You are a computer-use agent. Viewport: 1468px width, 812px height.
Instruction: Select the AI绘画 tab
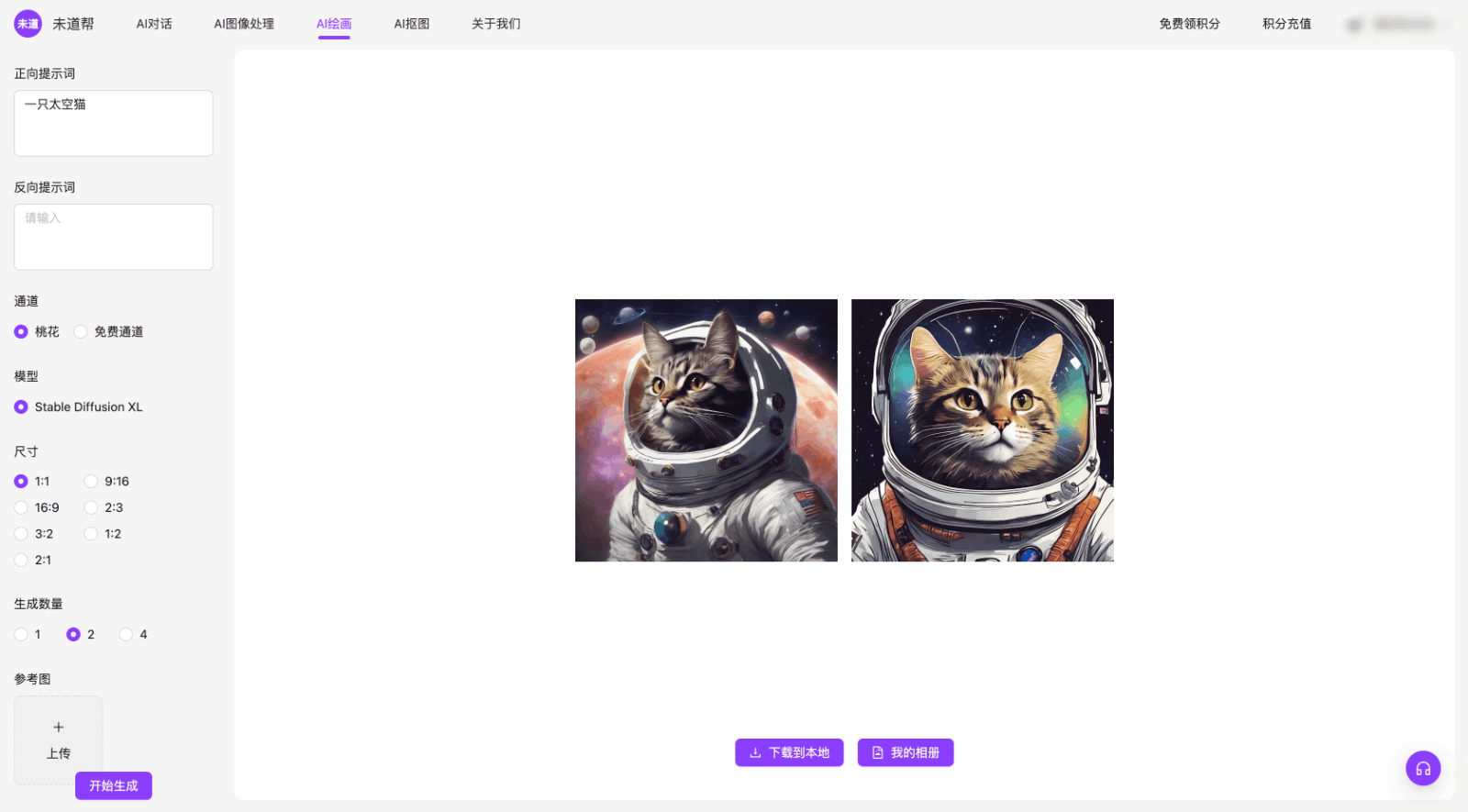[x=334, y=24]
